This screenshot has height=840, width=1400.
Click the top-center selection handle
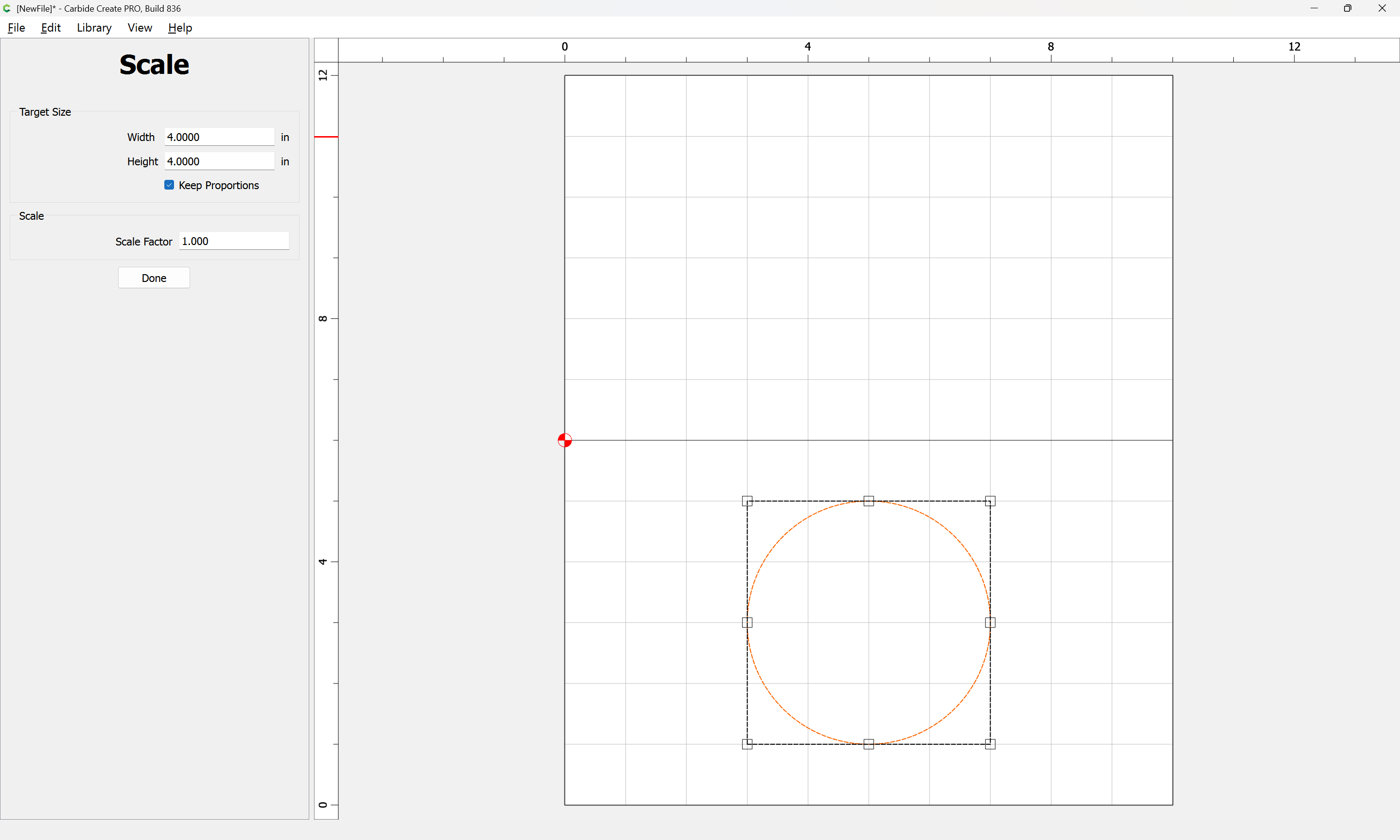click(869, 501)
